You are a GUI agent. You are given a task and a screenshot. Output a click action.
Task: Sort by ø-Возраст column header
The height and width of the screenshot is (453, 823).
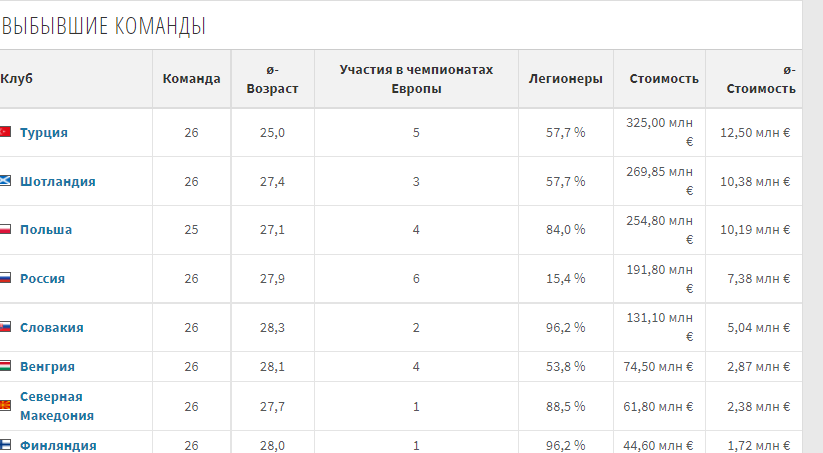coord(272,79)
